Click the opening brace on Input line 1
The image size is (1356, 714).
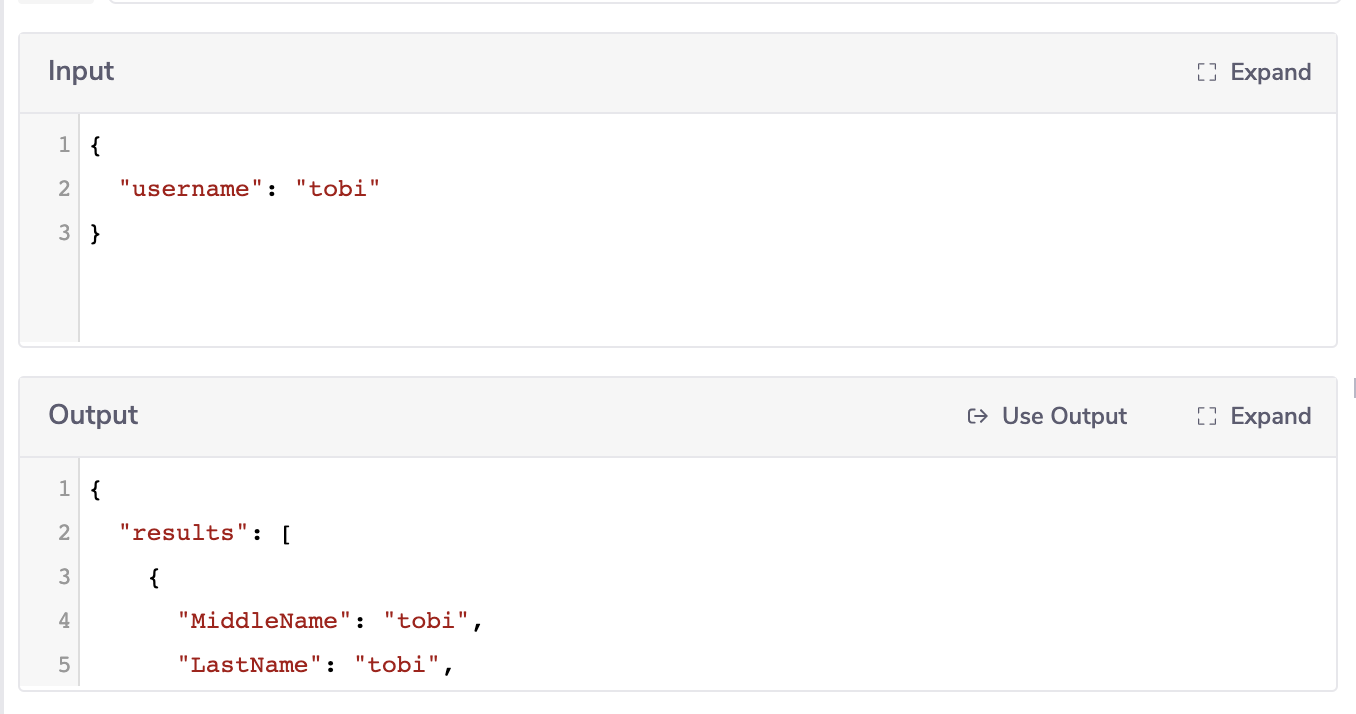96,145
